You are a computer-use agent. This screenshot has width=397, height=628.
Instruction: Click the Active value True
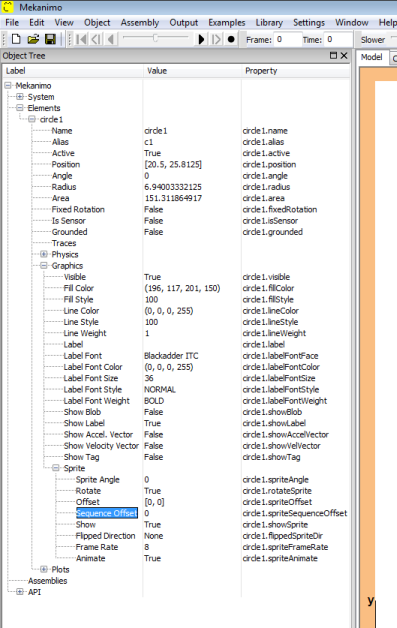152,153
